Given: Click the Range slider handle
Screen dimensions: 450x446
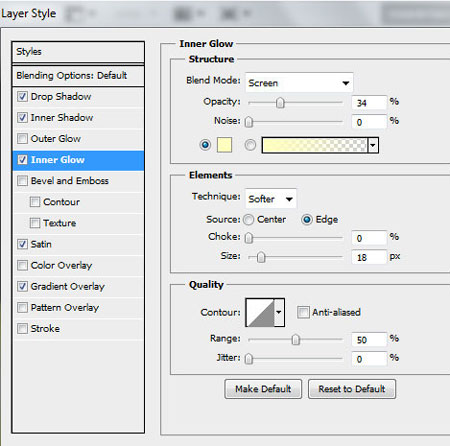Looking at the screenshot, I should pos(296,340).
